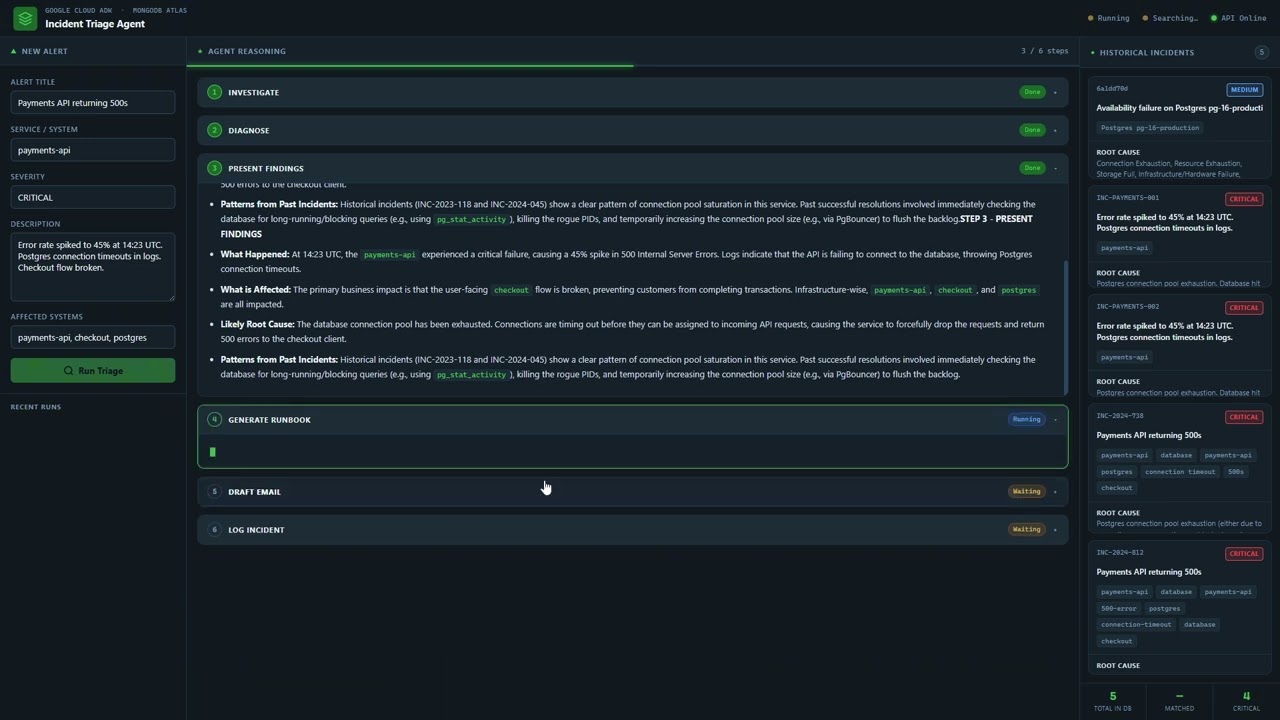Click the Severity field showing CRITICAL
This screenshot has width=1280, height=720.
pyautogui.click(x=93, y=197)
